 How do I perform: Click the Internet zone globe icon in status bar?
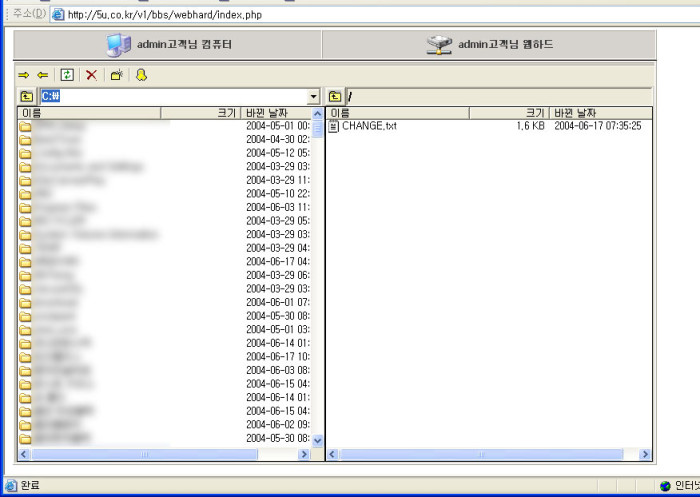coord(665,485)
